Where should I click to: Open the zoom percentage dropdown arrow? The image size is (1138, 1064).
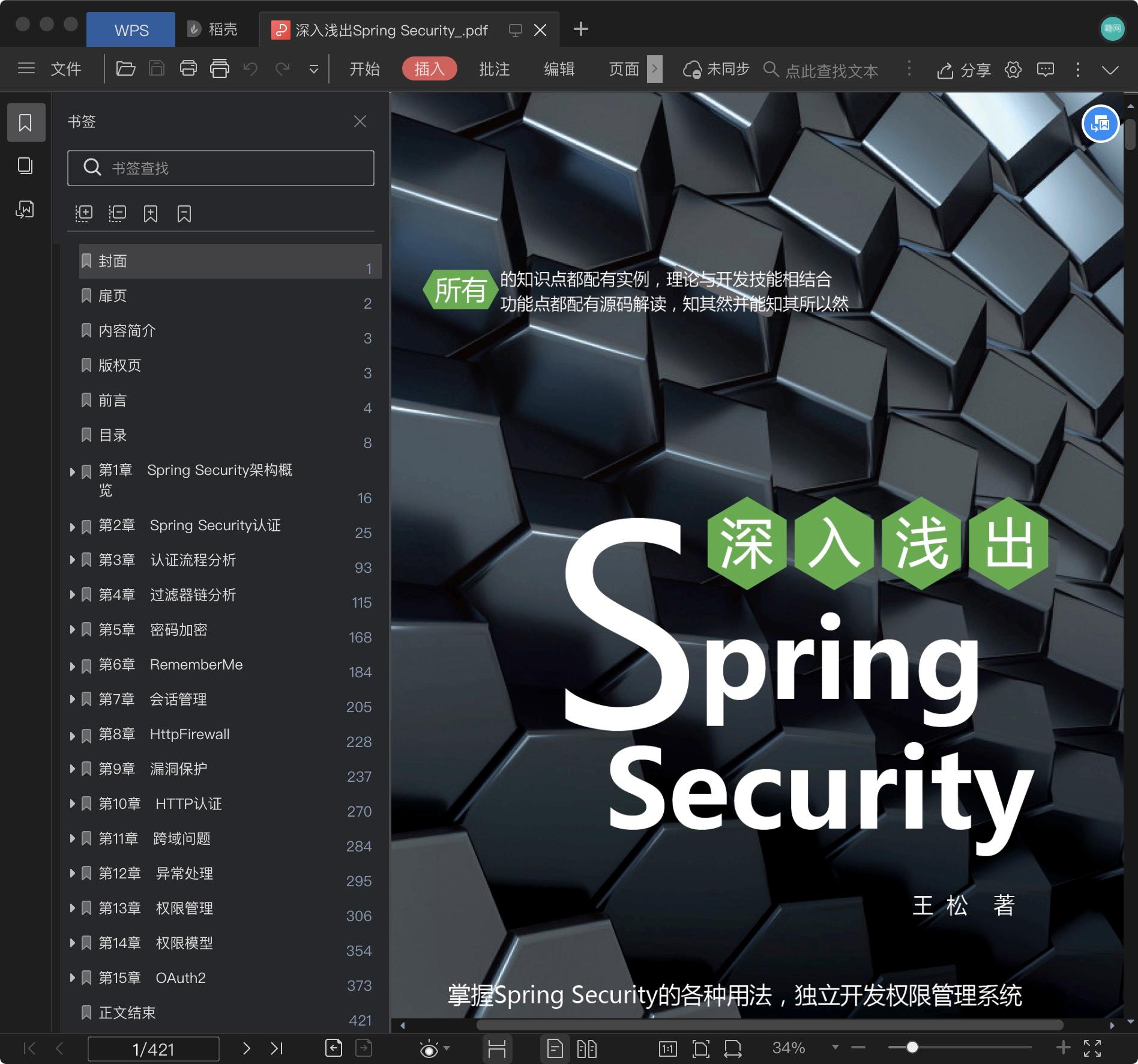pyautogui.click(x=835, y=1048)
